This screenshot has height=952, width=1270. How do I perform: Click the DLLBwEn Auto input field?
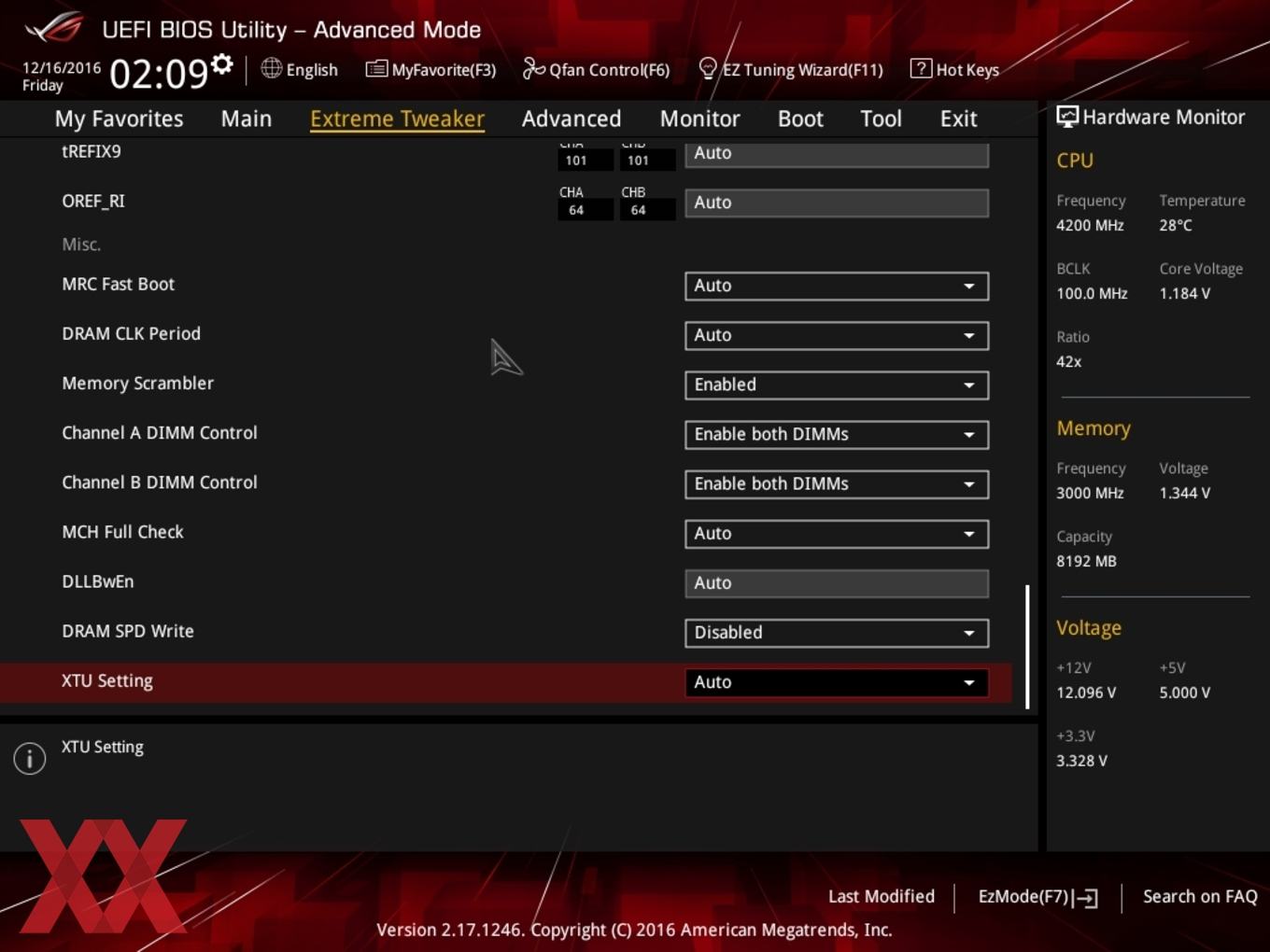(836, 583)
